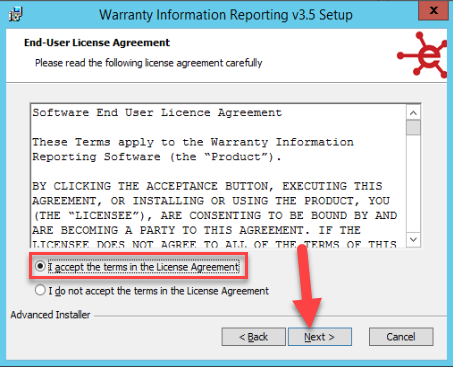The width and height of the screenshot is (453, 367).
Task: Click line "Reporting Software (the "Product")."
Action: pos(157,157)
